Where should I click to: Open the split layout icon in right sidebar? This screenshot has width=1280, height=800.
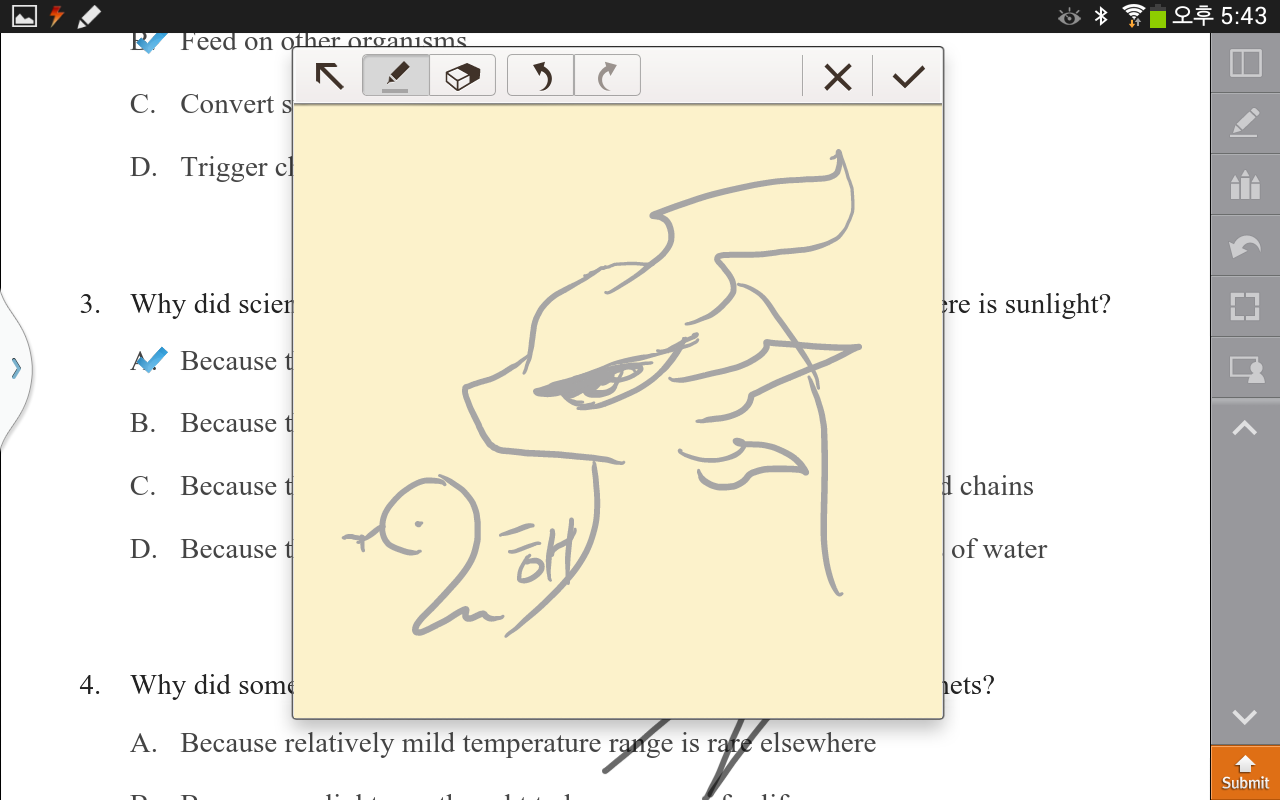(1245, 63)
